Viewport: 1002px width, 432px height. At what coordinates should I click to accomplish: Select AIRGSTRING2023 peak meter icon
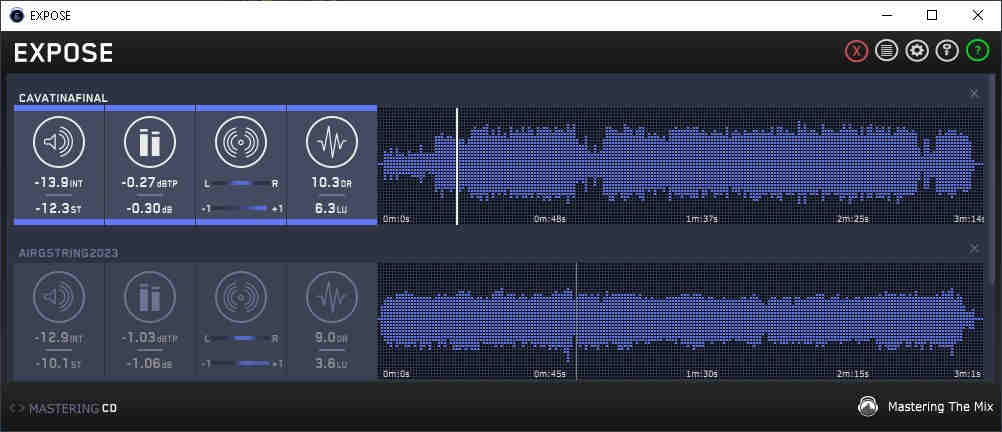point(150,298)
